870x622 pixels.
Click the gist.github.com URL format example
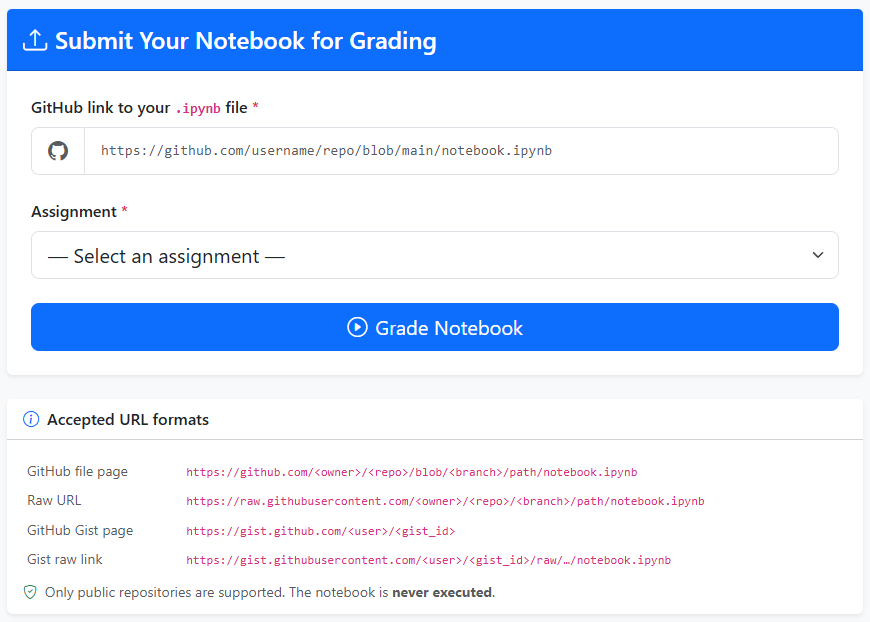pos(320,531)
